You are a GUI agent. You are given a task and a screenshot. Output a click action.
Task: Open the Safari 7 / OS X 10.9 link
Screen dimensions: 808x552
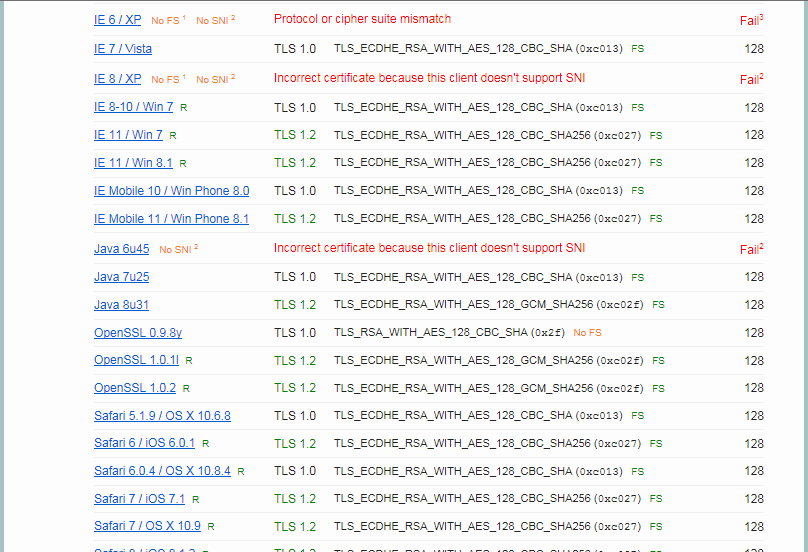(147, 526)
